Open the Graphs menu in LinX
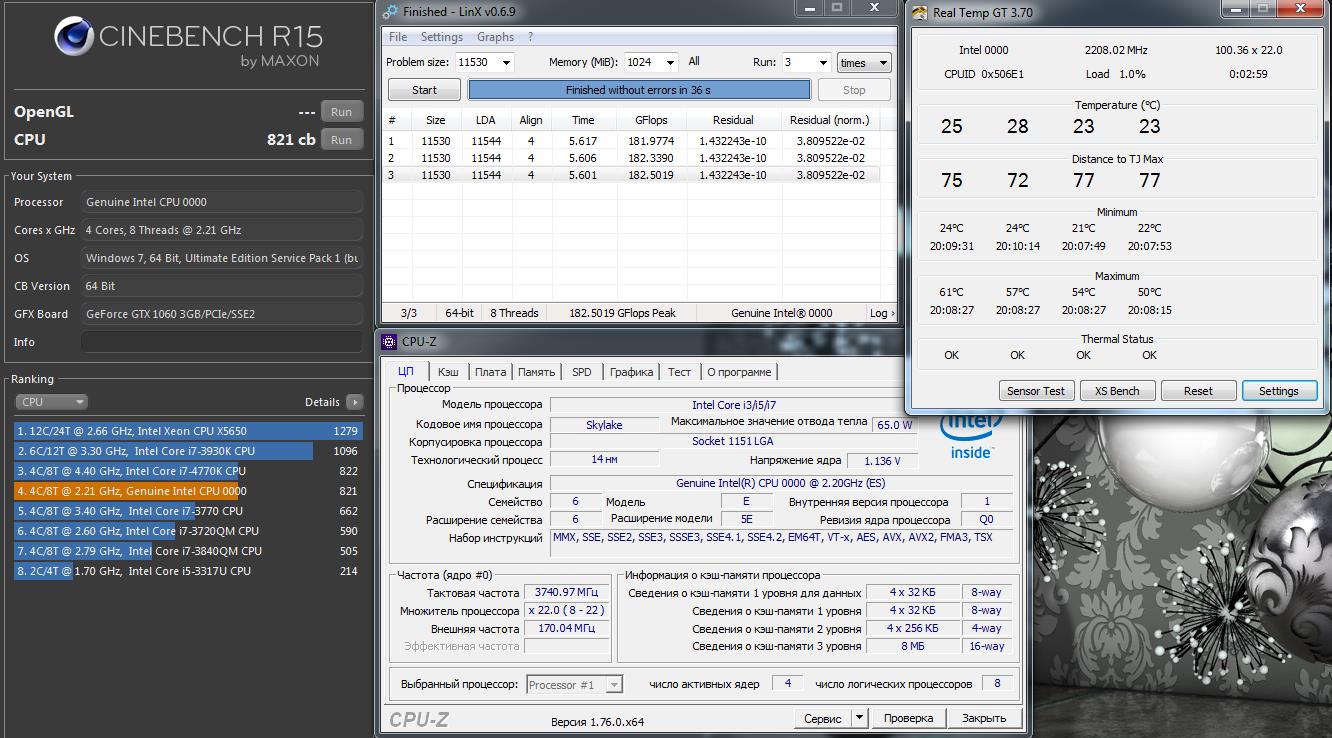The height and width of the screenshot is (738, 1332). click(x=495, y=37)
